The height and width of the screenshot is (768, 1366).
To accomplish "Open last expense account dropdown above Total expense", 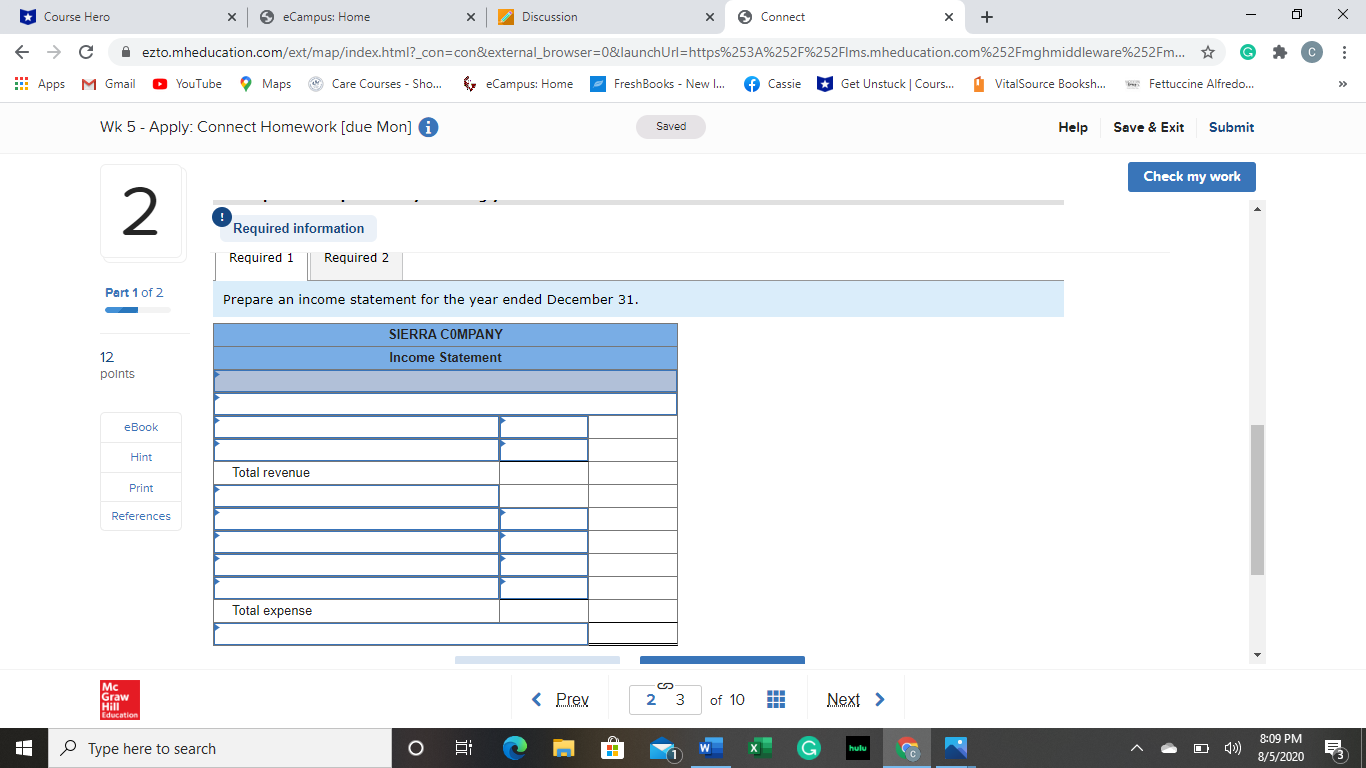I will [x=356, y=588].
